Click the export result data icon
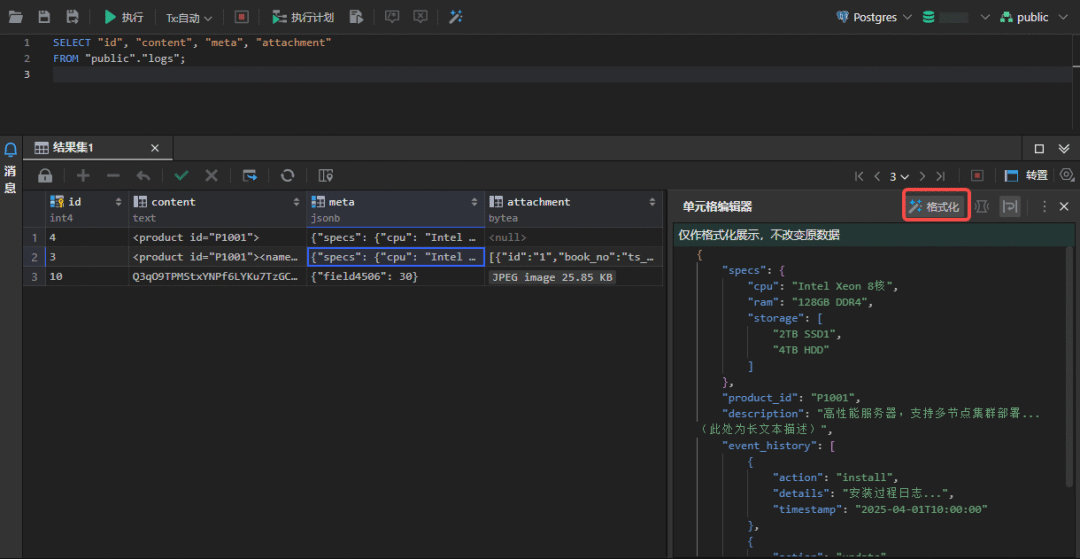The width and height of the screenshot is (1080, 559). (x=250, y=175)
